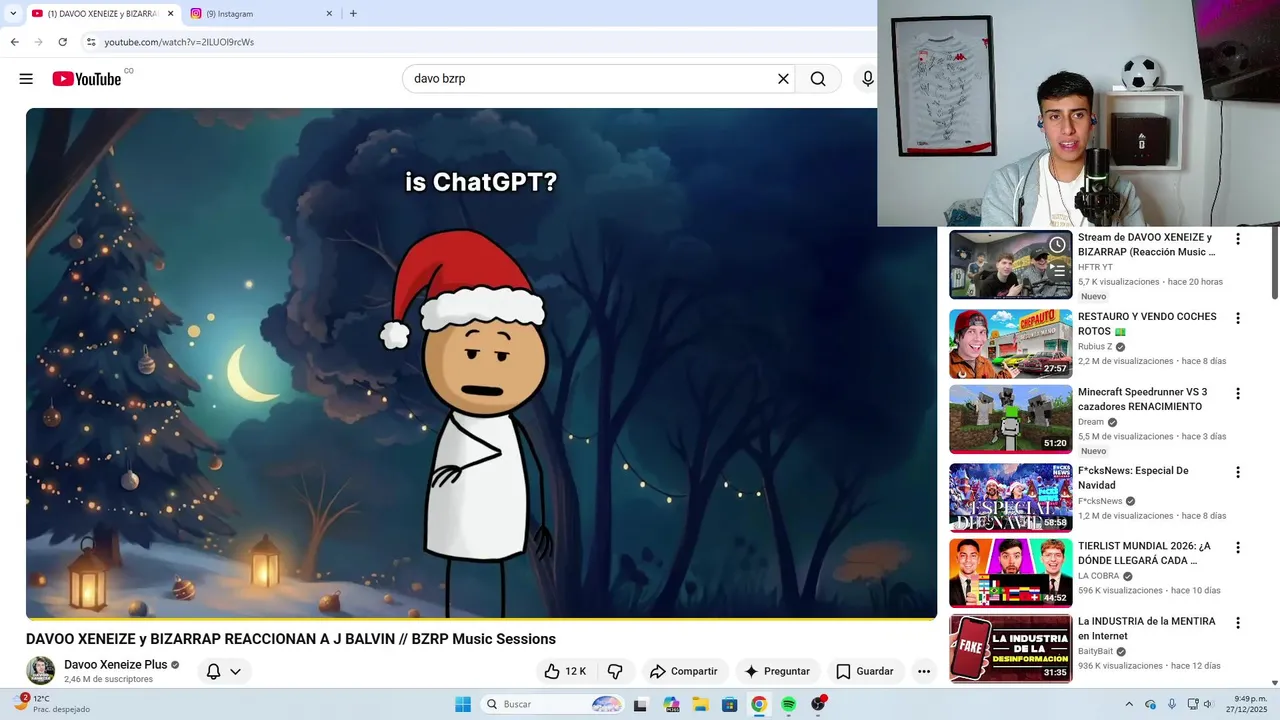The width and height of the screenshot is (1280, 720).
Task: Open Task View from the taskbar
Action: [x=640, y=704]
